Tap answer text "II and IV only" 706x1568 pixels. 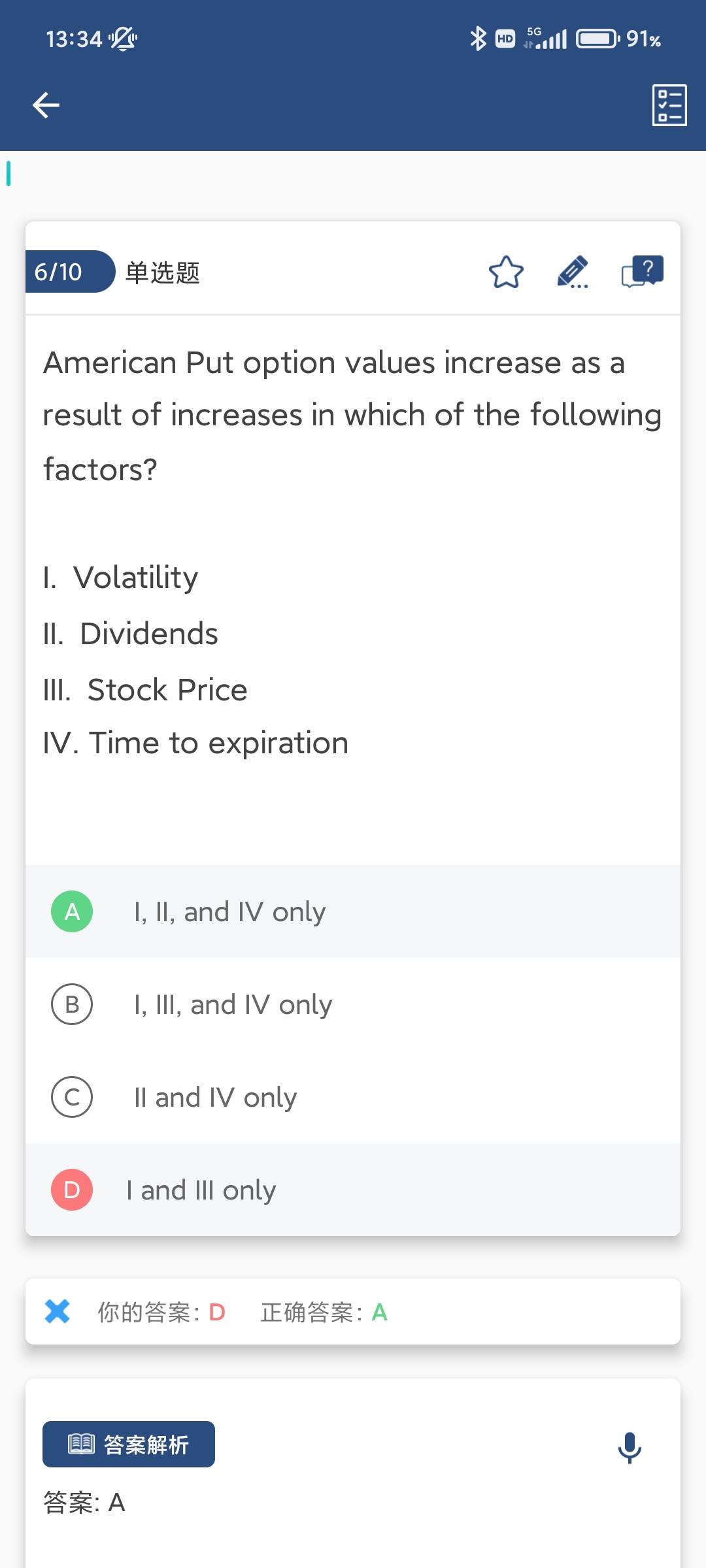[215, 1098]
